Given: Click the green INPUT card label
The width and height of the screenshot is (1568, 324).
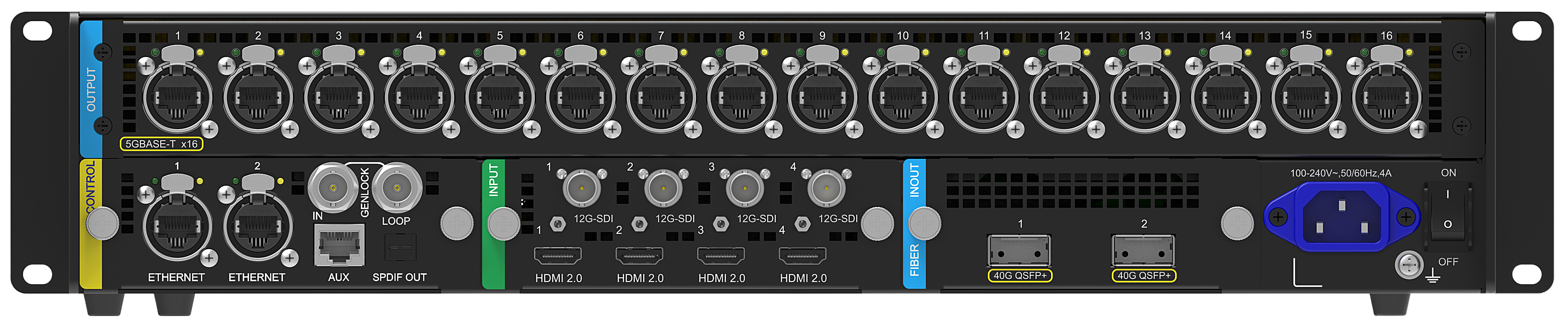Looking at the screenshot, I should (494, 224).
